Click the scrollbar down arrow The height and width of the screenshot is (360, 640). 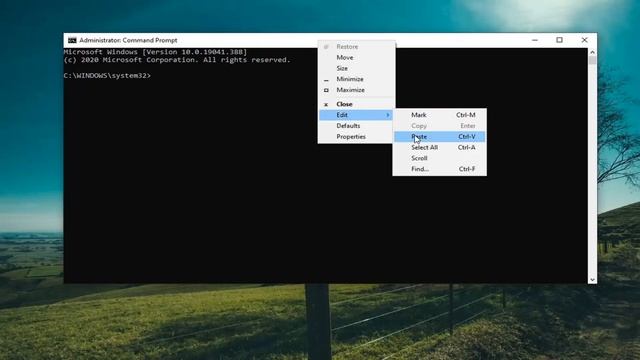click(x=592, y=280)
